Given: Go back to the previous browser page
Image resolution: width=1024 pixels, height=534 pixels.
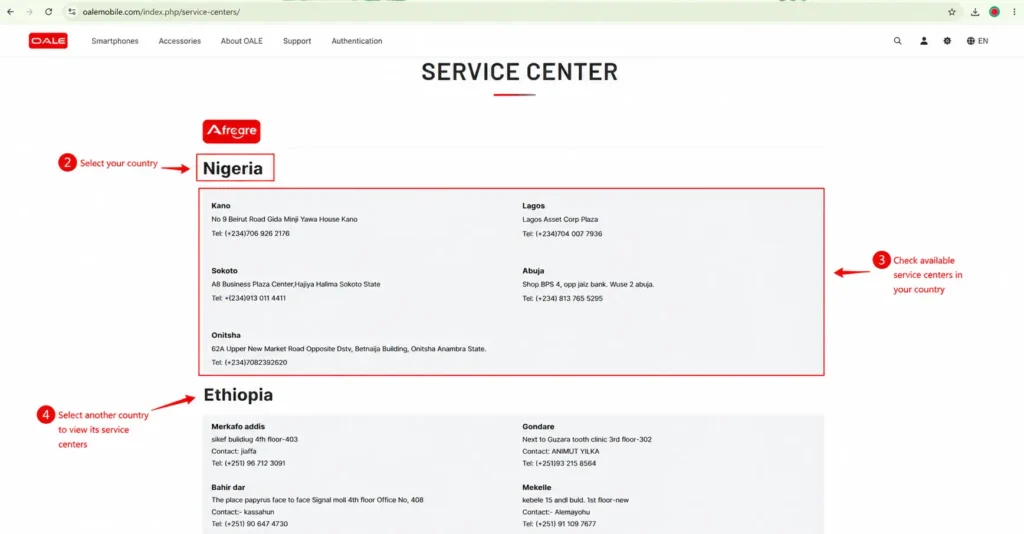Looking at the screenshot, I should [x=10, y=12].
